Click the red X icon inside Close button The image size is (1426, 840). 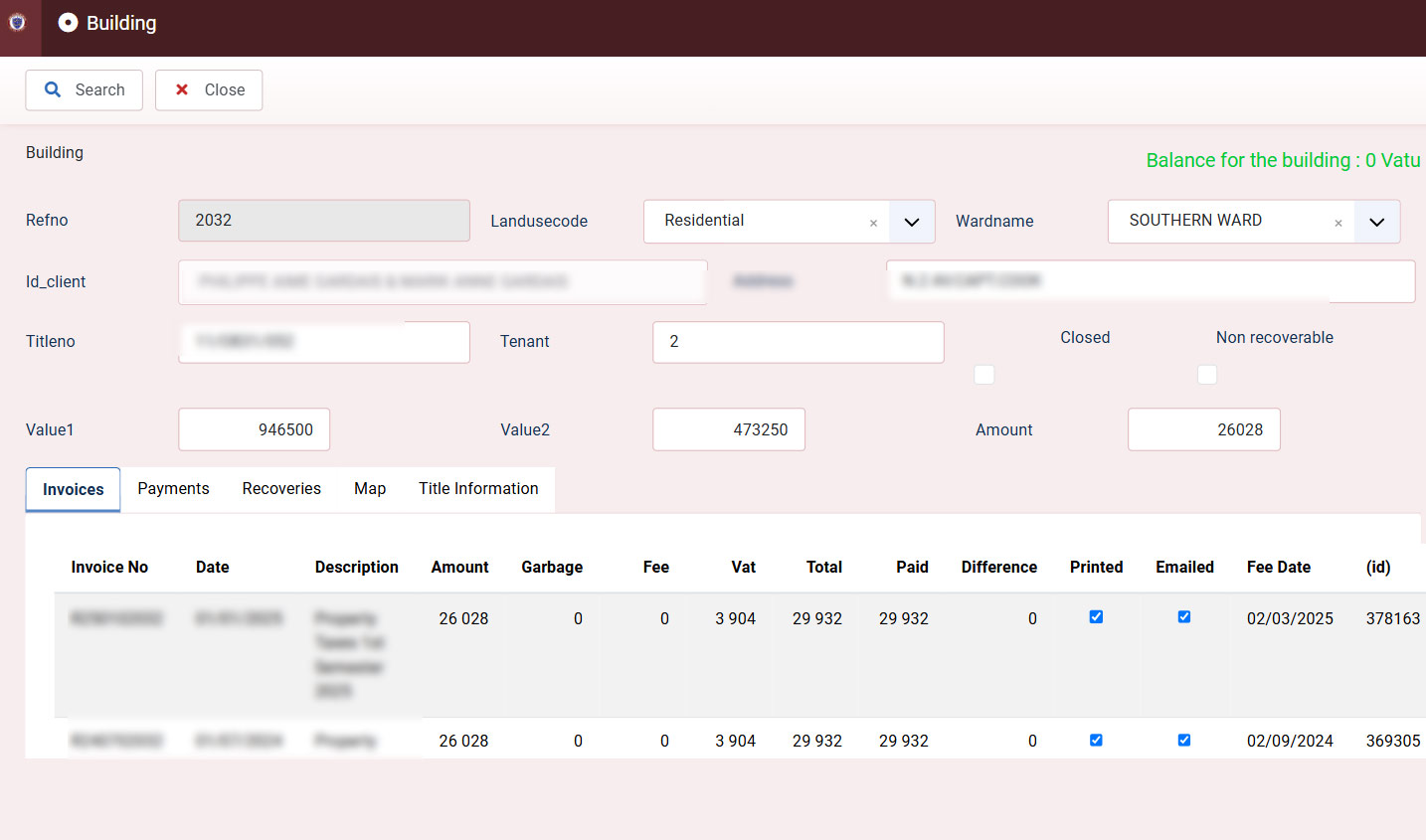(182, 89)
